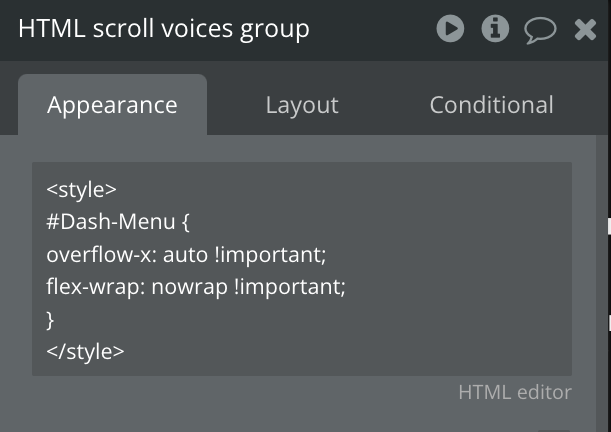The width and height of the screenshot is (611, 432).
Task: Place cursor after the closing curly brace
Action: tap(54, 320)
